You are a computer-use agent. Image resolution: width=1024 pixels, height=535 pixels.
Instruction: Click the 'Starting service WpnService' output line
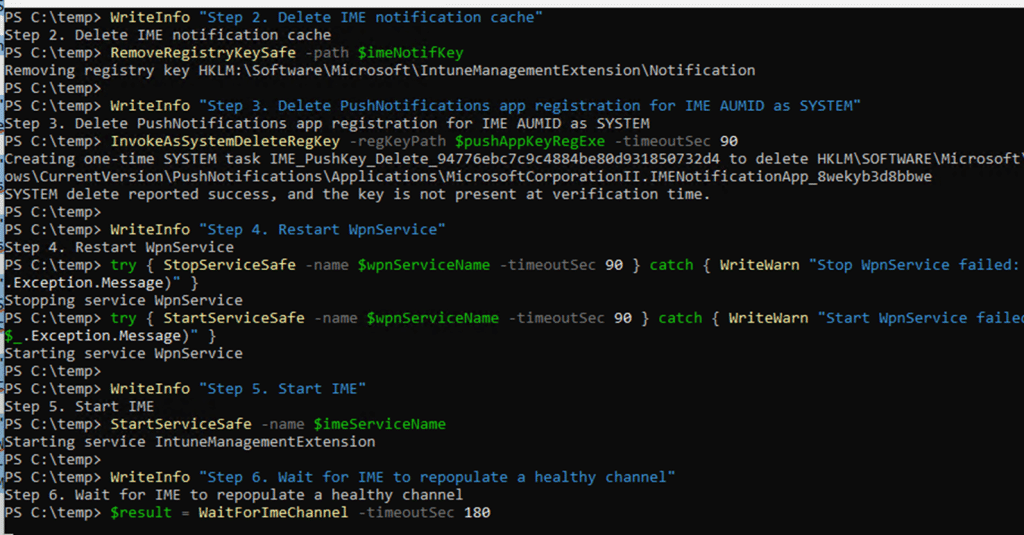123,353
